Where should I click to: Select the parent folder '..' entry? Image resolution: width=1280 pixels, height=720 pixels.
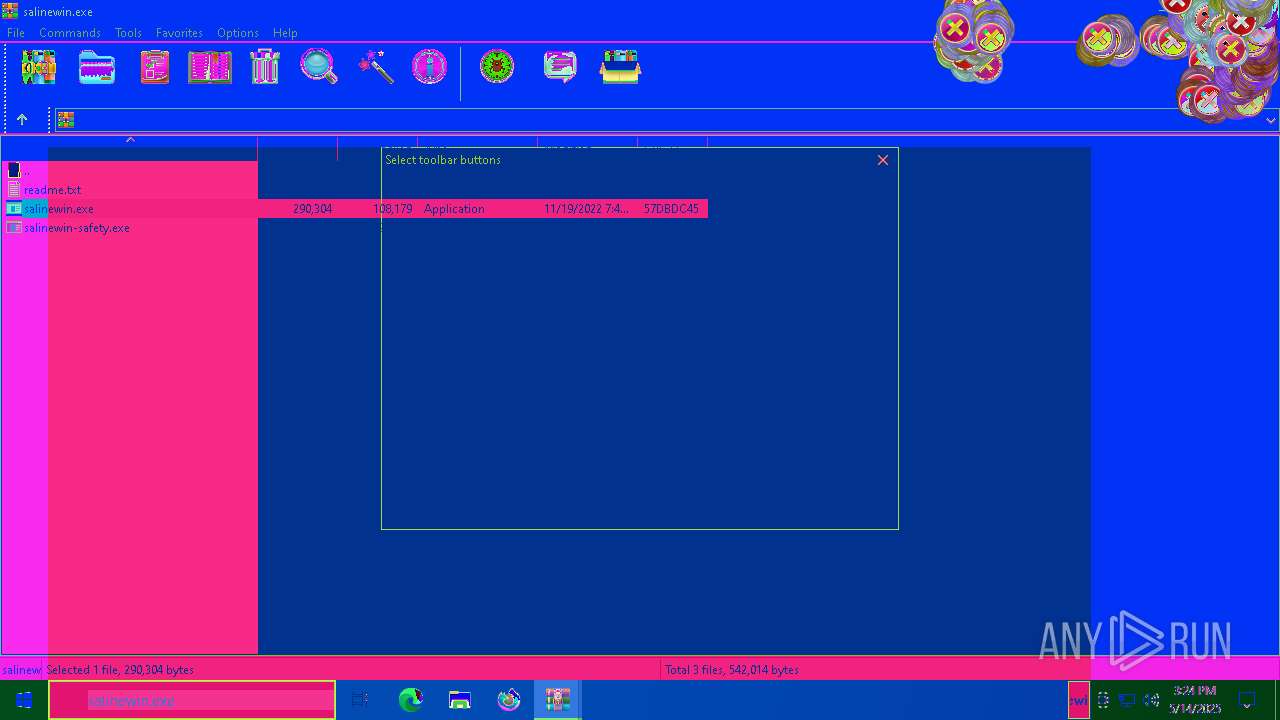click(x=17, y=171)
